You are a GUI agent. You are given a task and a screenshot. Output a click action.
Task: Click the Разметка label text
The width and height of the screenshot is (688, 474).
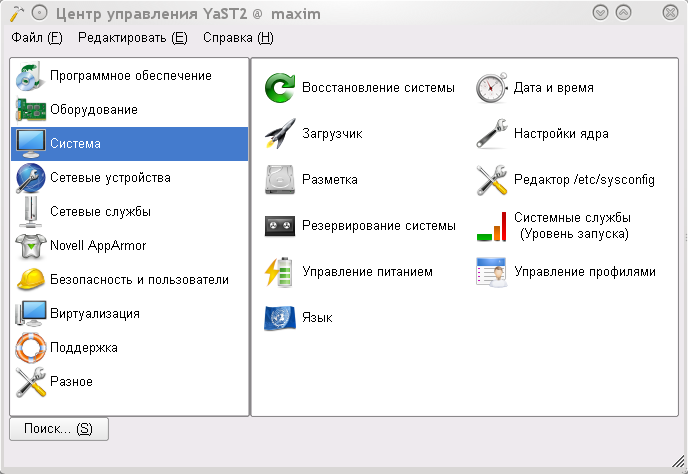tap(330, 180)
